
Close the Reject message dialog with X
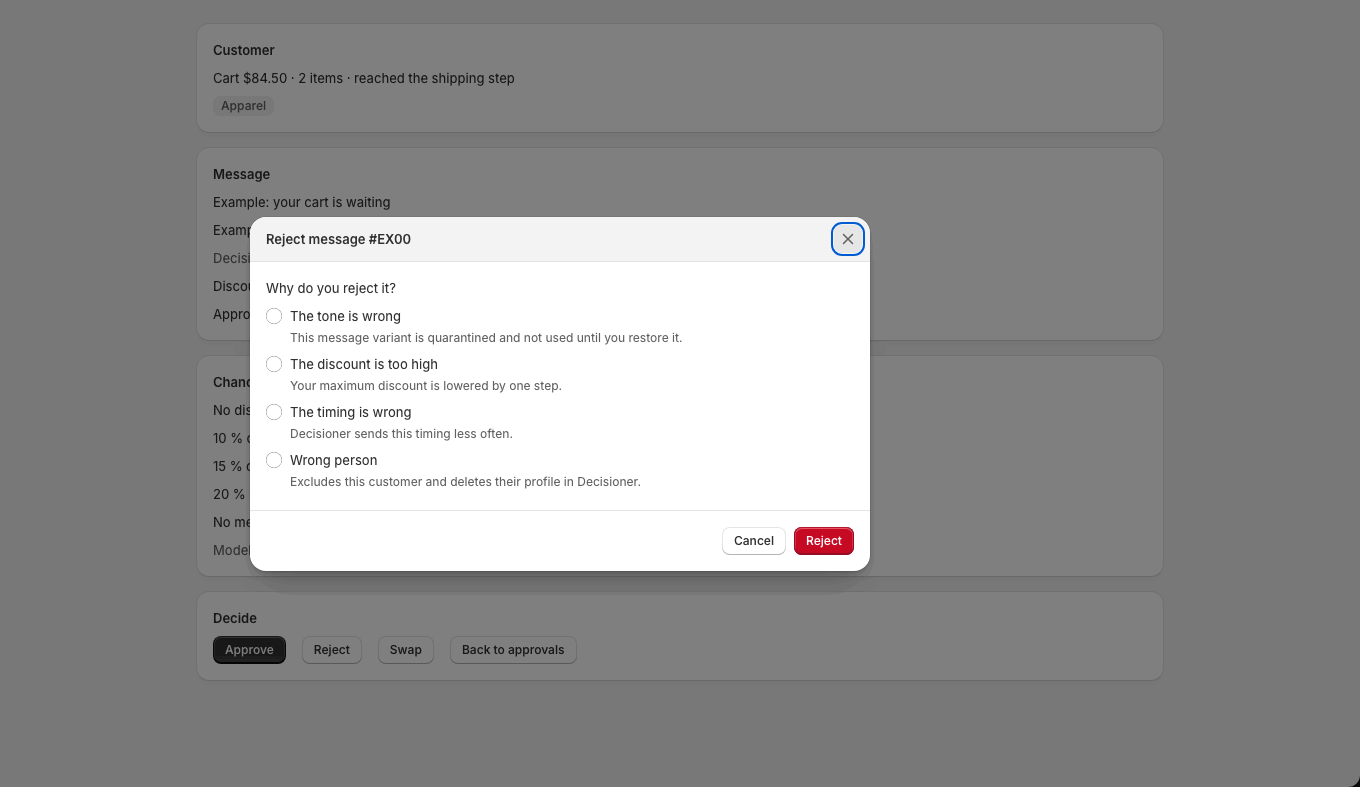tap(848, 239)
